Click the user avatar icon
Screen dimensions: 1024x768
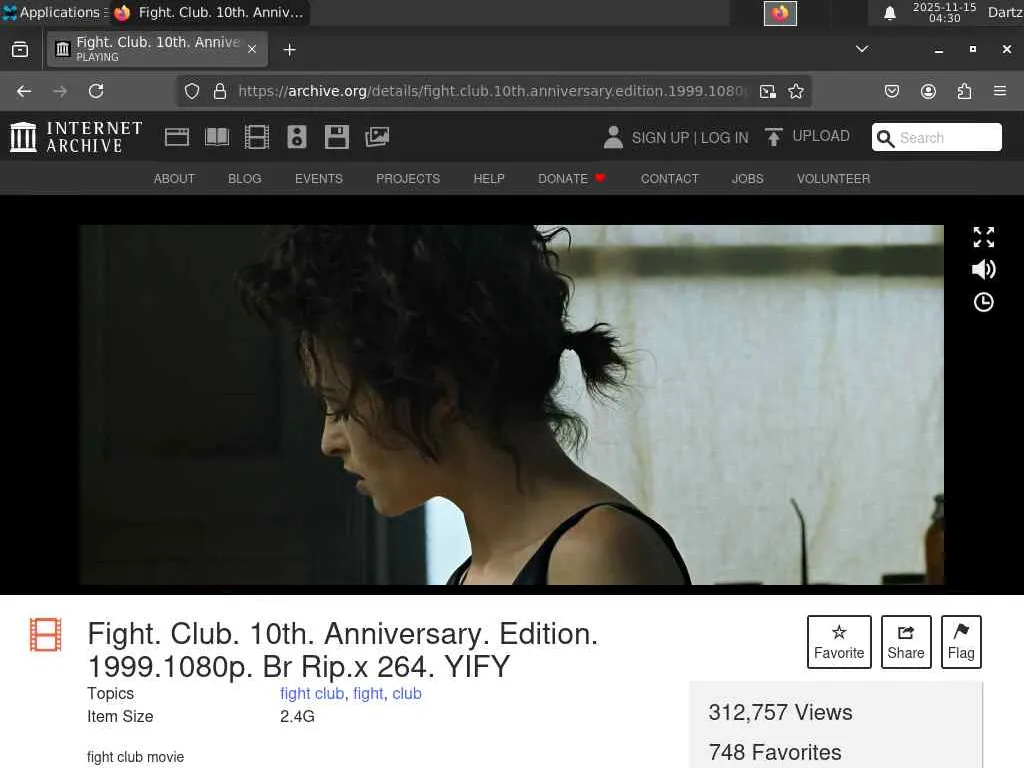tap(613, 137)
